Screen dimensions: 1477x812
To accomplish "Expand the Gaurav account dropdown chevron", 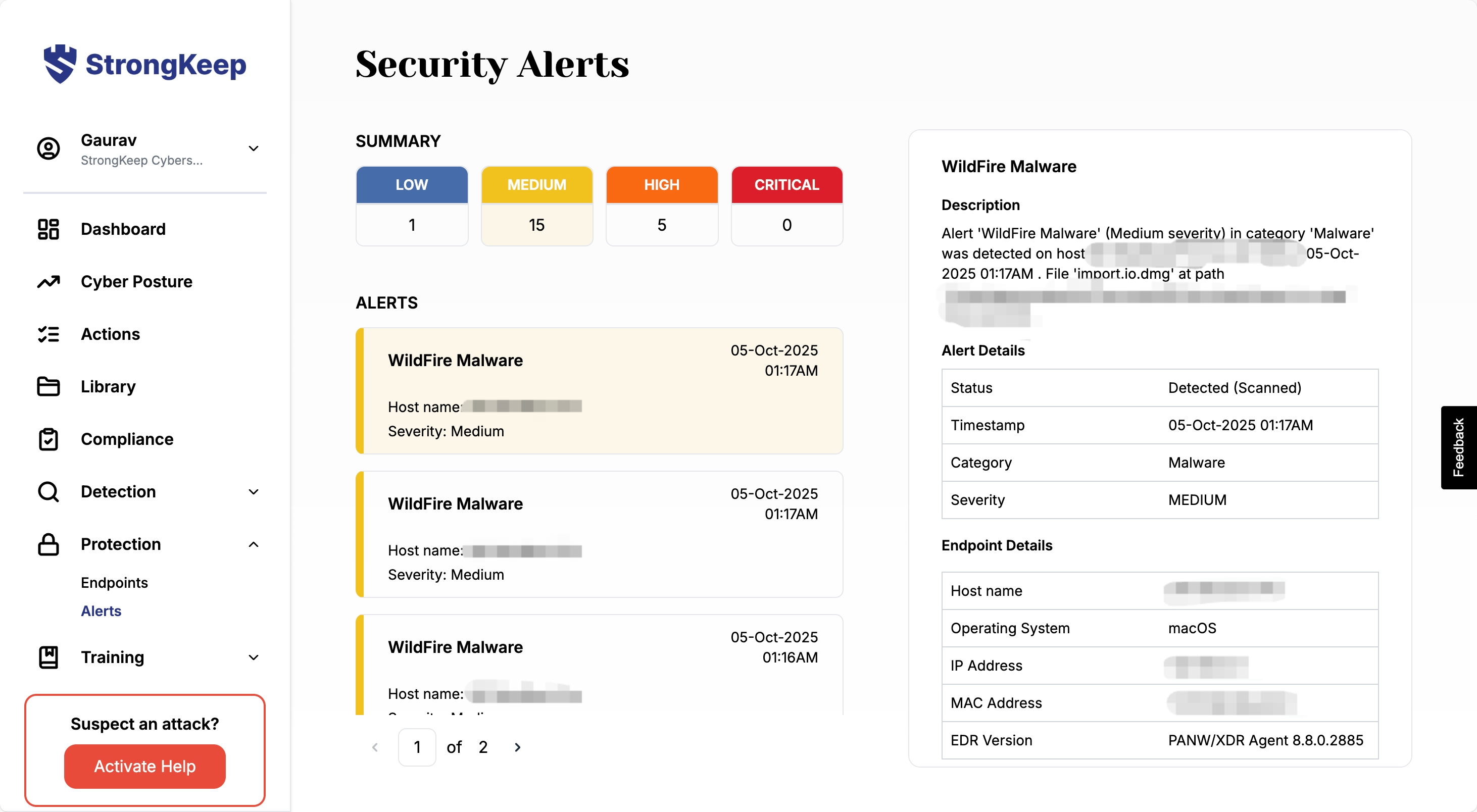I will click(254, 148).
